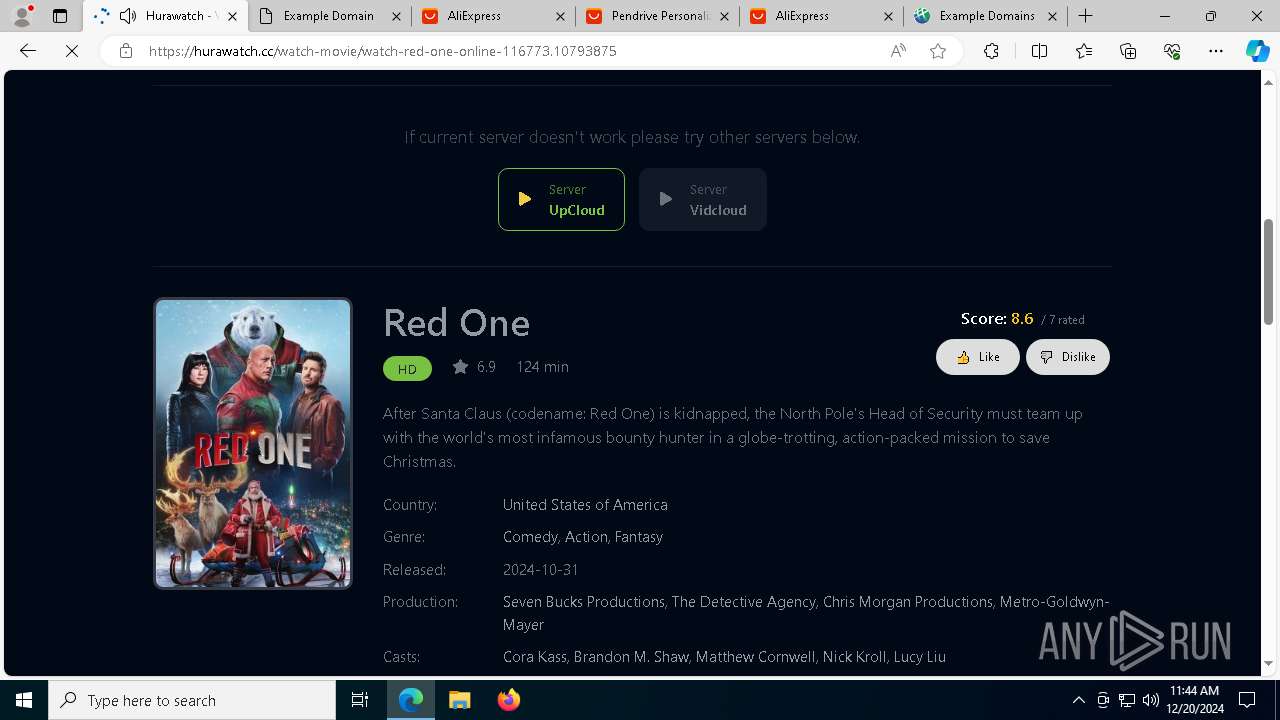
Task: Switch to the first AliExpress tab
Action: [x=493, y=16]
